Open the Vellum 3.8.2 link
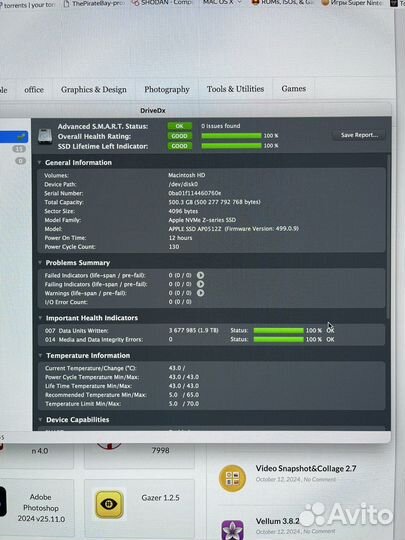 coord(278,521)
